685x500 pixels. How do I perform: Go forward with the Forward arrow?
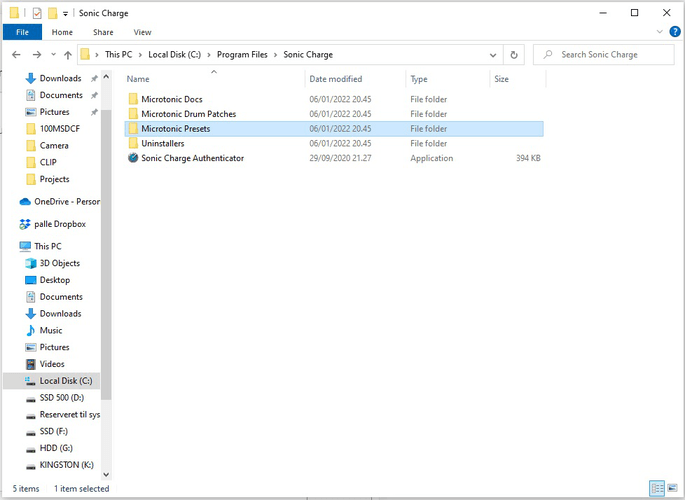pos(37,55)
